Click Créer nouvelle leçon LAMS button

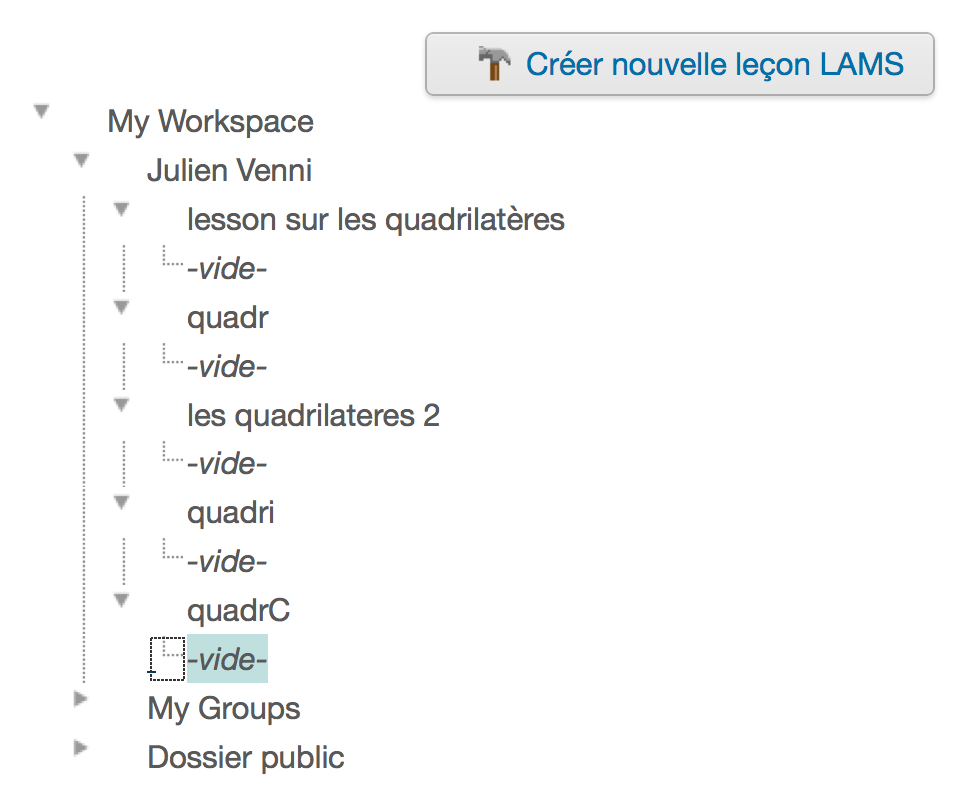click(680, 64)
